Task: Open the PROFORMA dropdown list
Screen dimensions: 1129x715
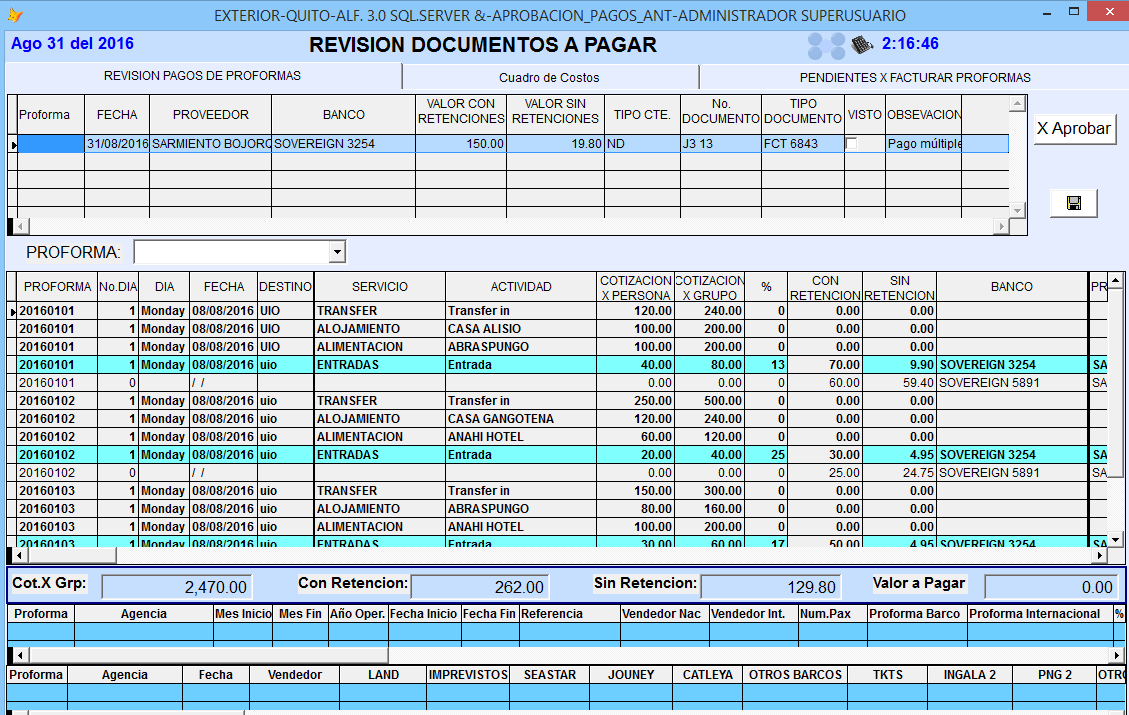Action: pyautogui.click(x=336, y=251)
